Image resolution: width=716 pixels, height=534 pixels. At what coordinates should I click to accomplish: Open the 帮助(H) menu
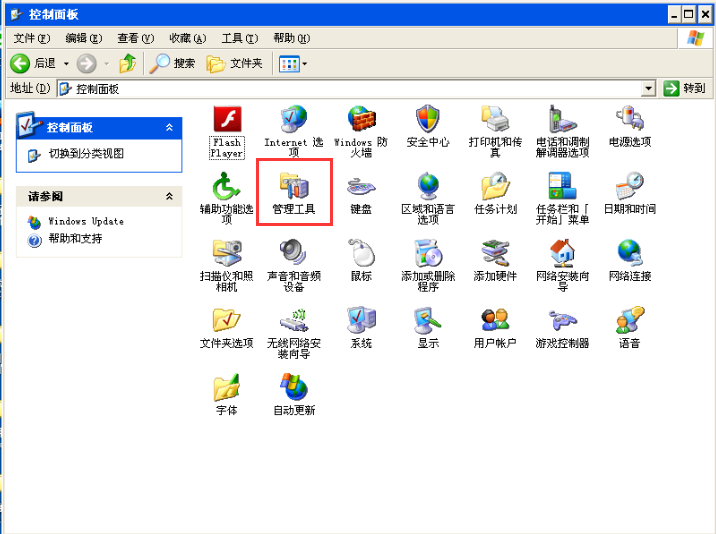coord(292,38)
